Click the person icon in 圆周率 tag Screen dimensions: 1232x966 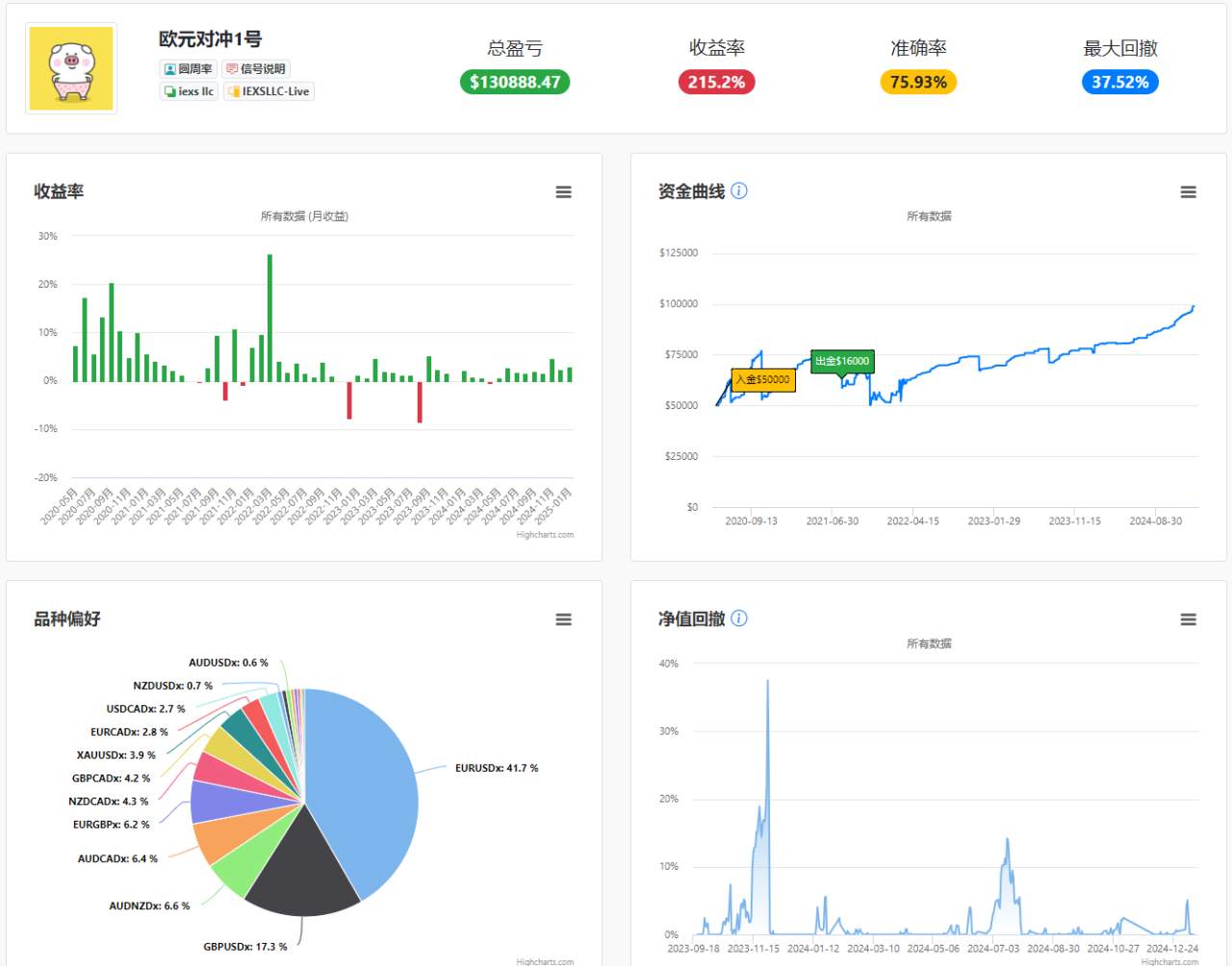169,69
